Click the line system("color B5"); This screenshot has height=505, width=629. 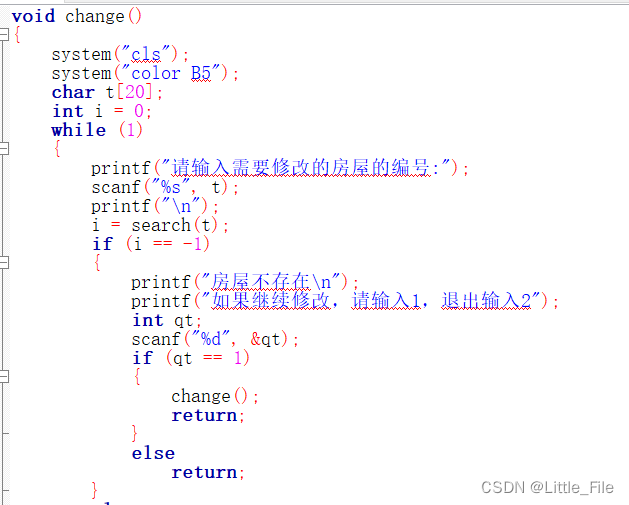(145, 73)
